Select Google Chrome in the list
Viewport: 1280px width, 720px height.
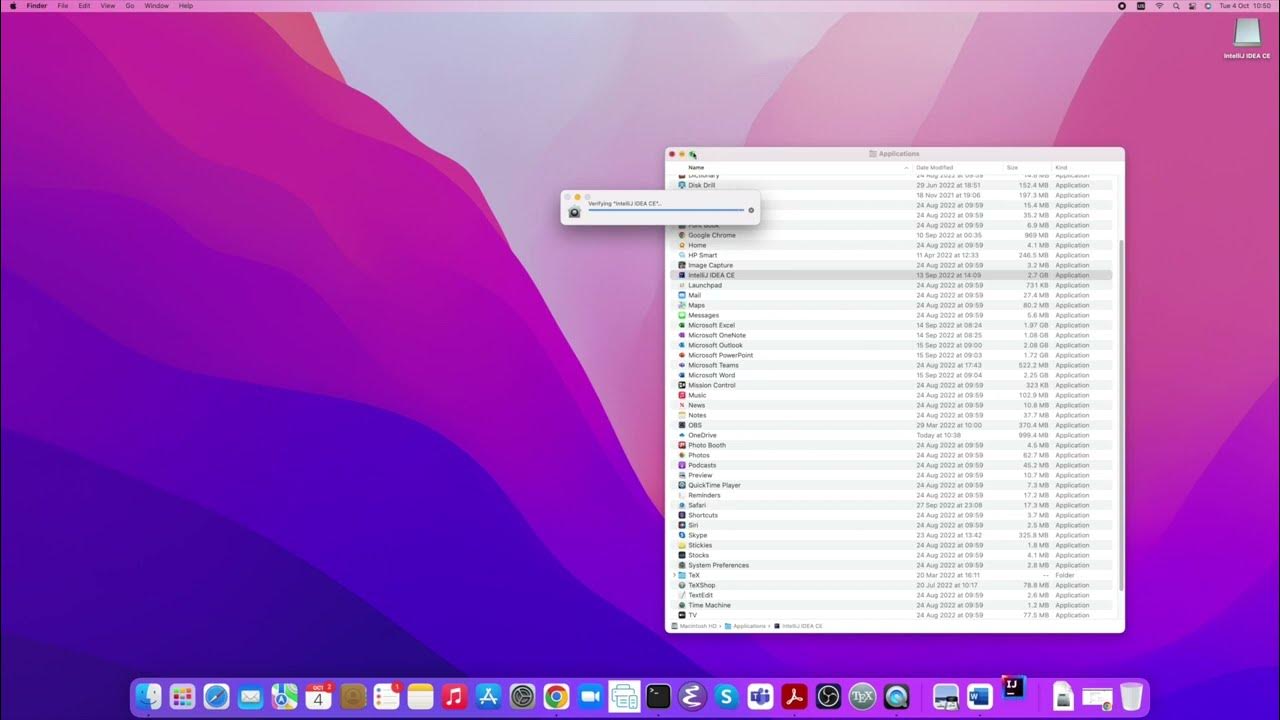pyautogui.click(x=891, y=235)
